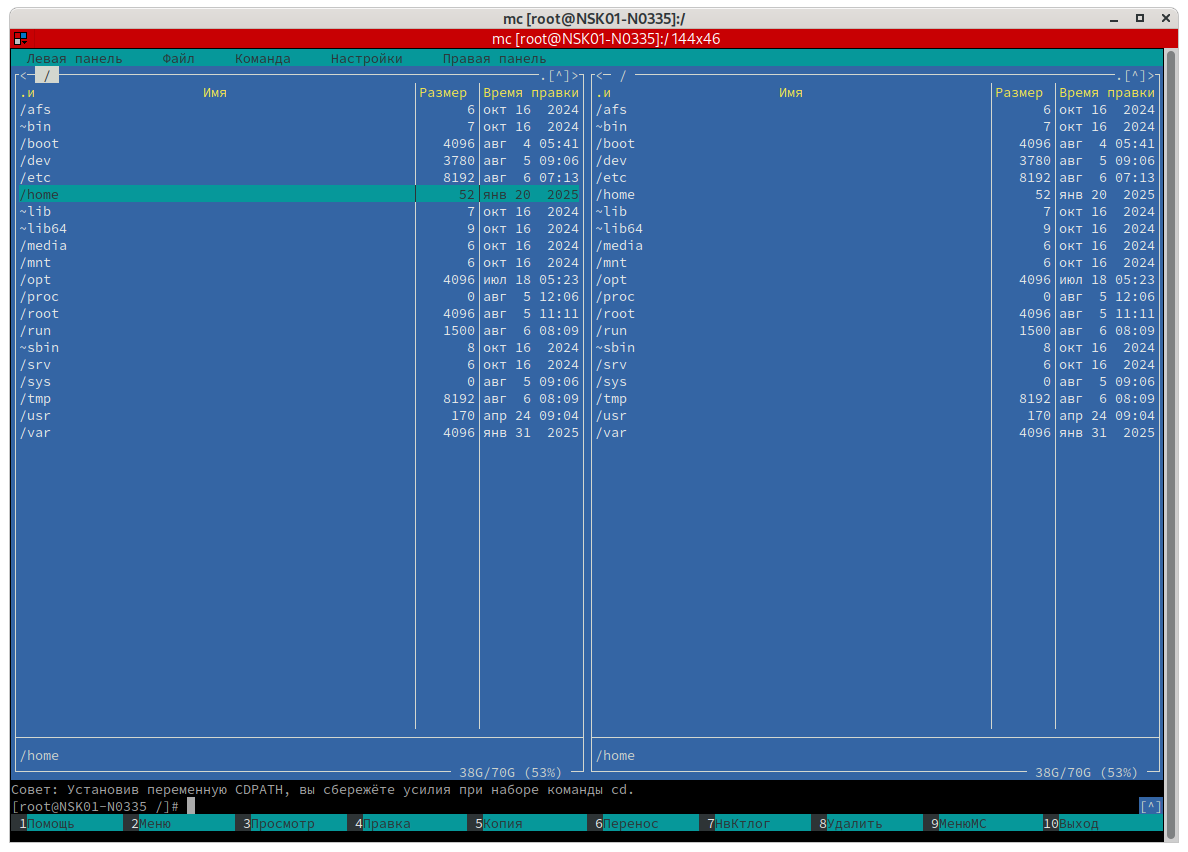This screenshot has height=852, width=1188.
Task: Click left panel history forward arrow
Action: coord(576,76)
